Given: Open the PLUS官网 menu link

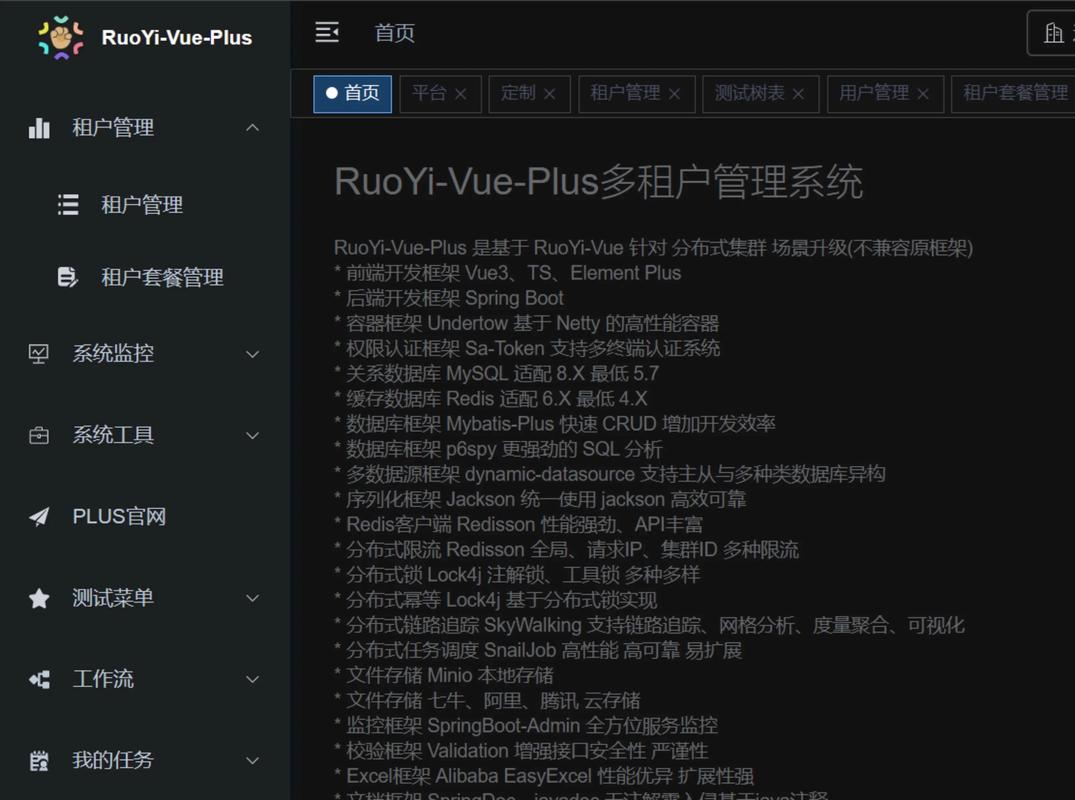Looking at the screenshot, I should (x=145, y=516).
